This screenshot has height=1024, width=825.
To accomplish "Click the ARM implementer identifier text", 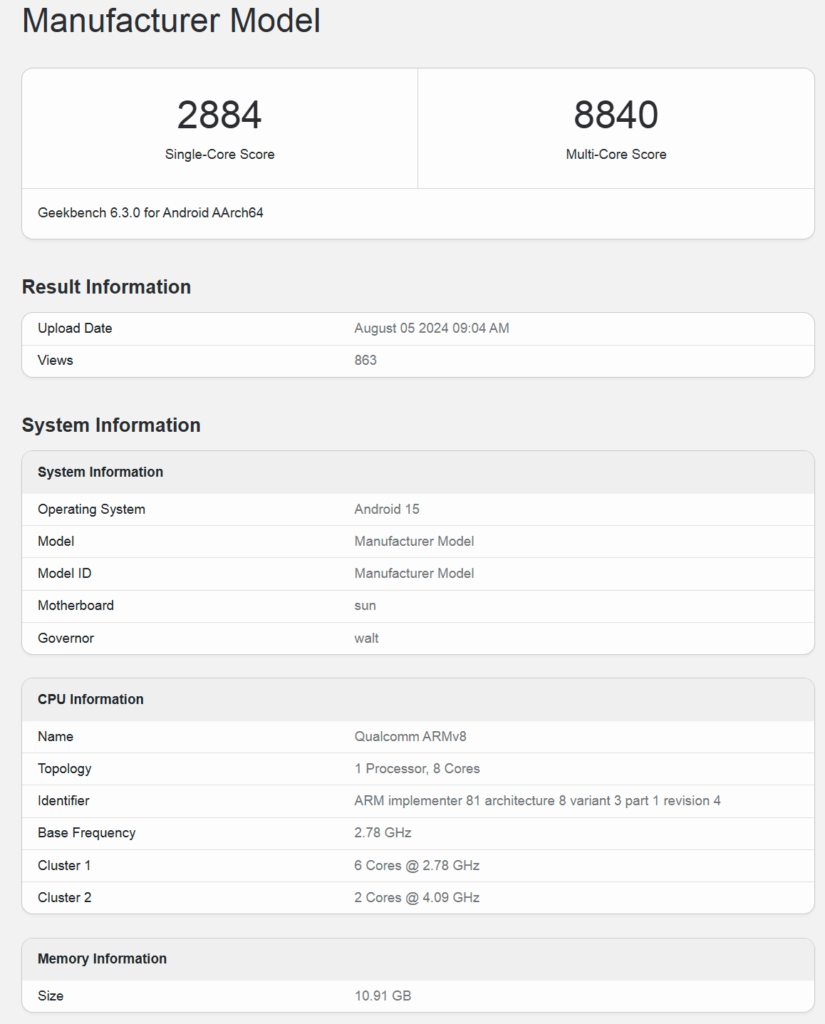I will (x=537, y=801).
